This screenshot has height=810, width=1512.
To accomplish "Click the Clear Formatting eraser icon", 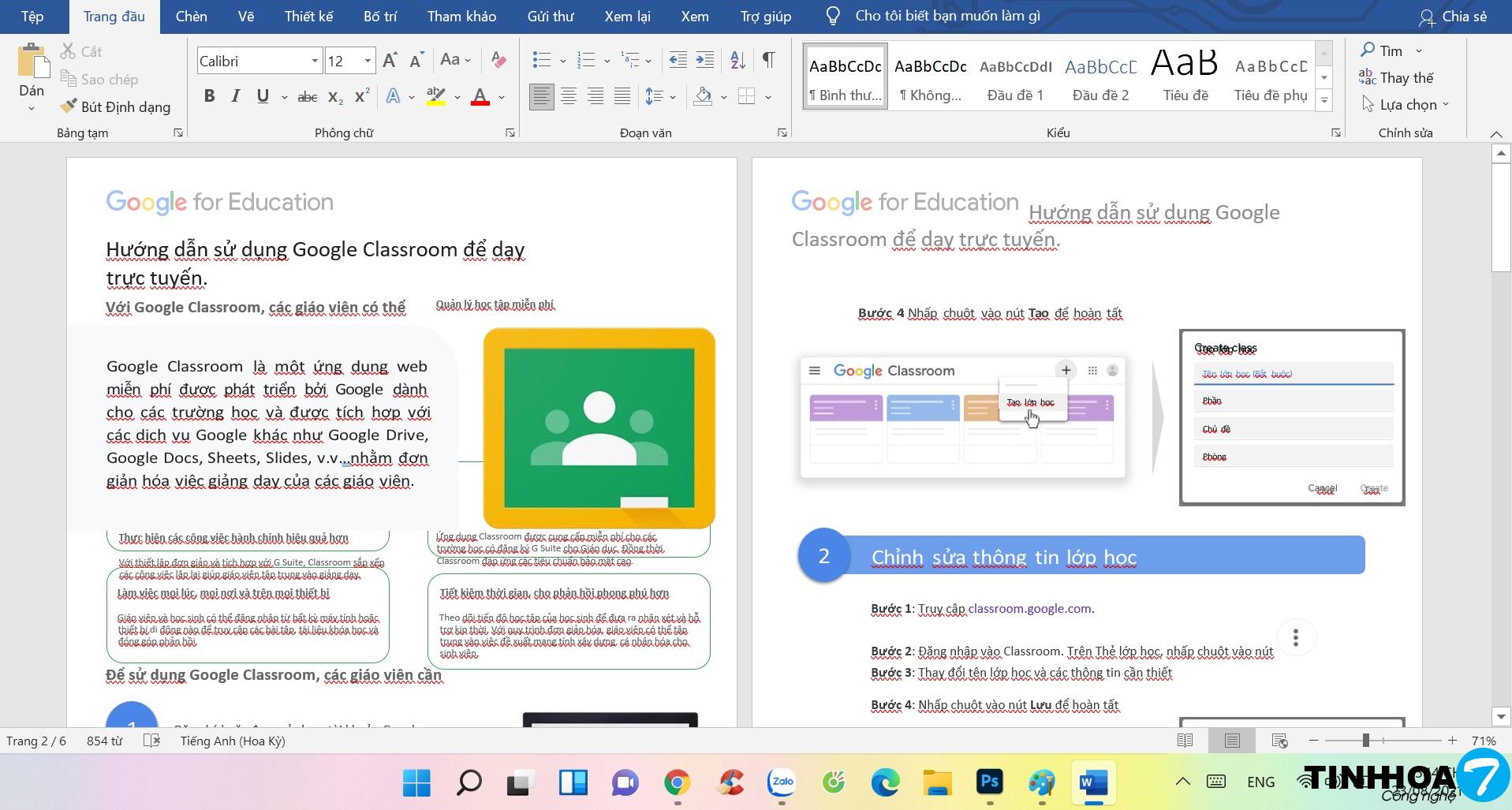I will pyautogui.click(x=498, y=60).
